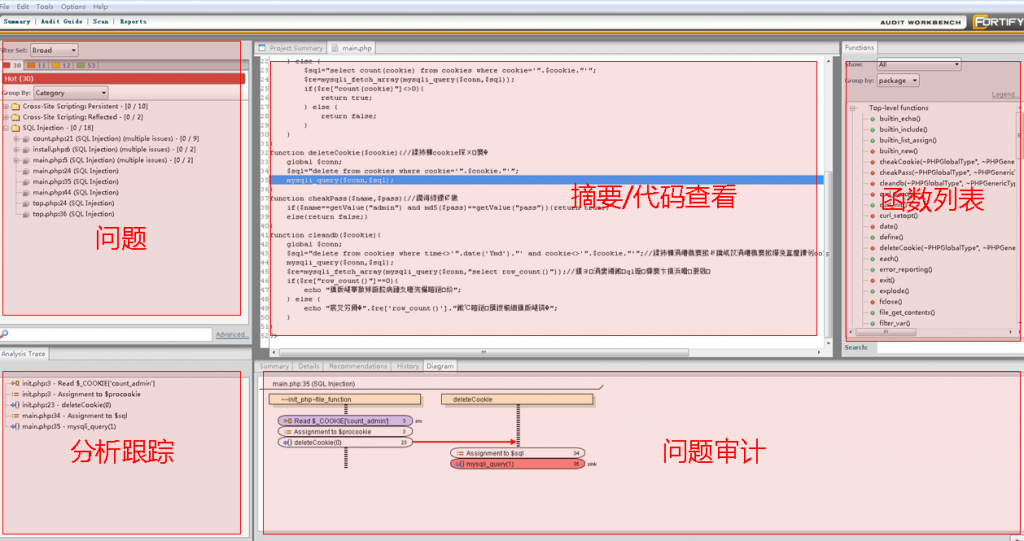Select builtin_echo() function in the Functions list

point(901,118)
